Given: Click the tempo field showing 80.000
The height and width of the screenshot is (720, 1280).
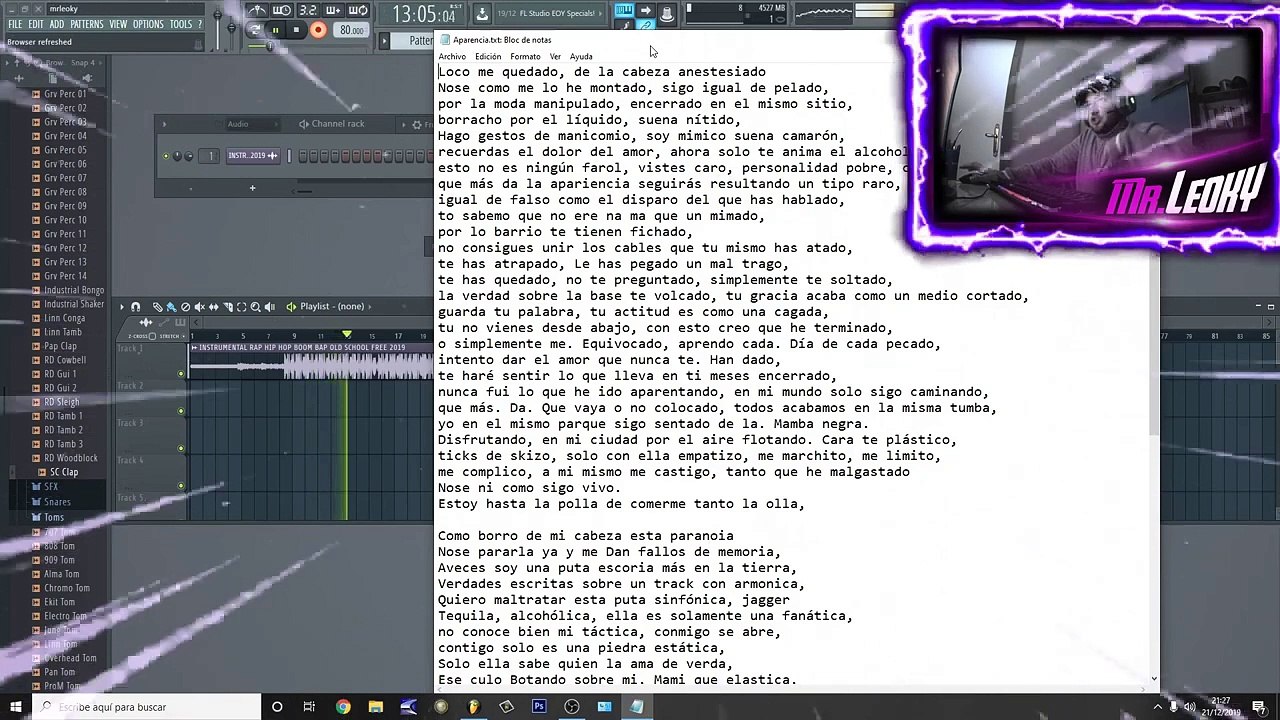Looking at the screenshot, I should [x=351, y=30].
